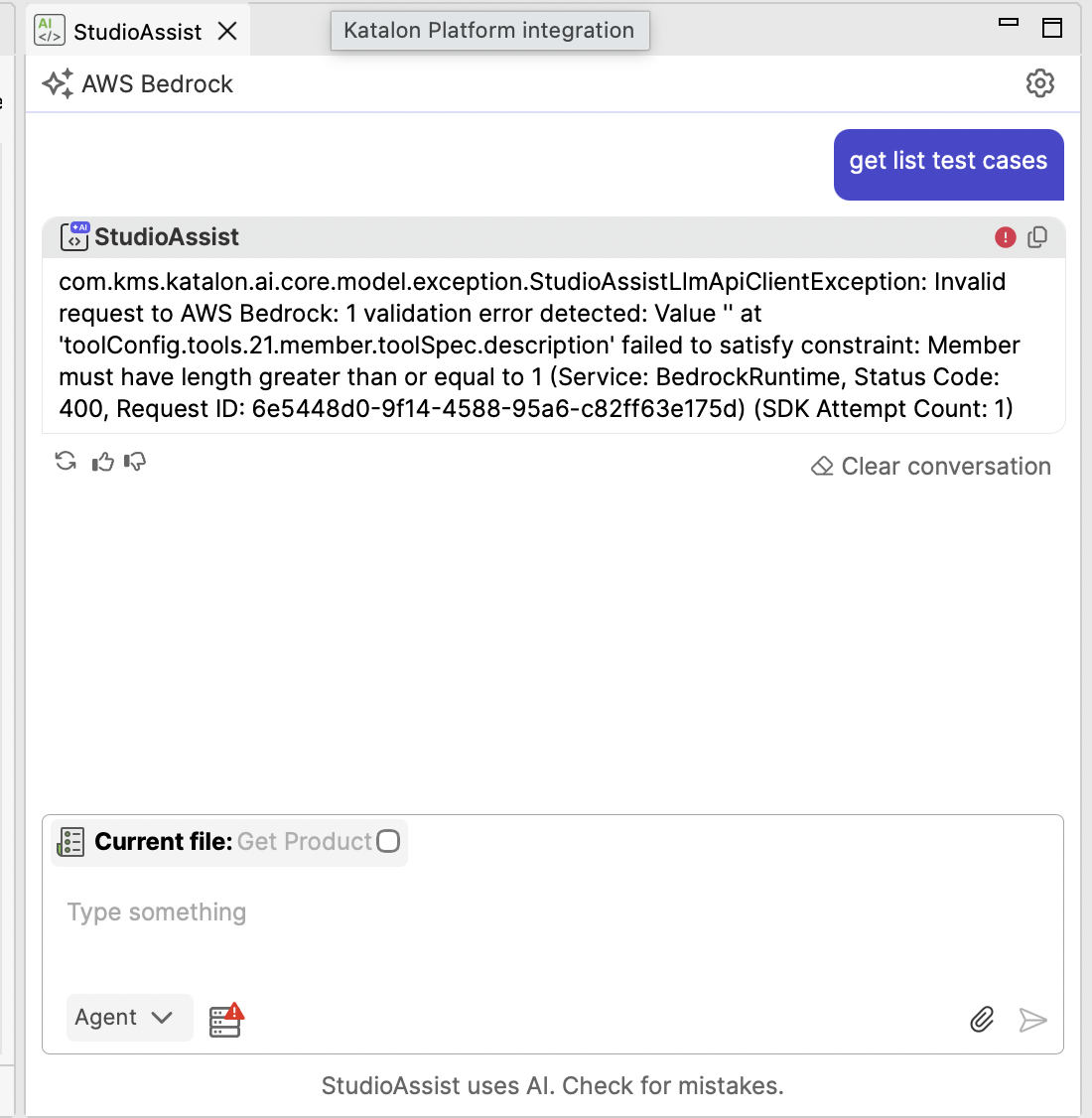Click the AWS Bedrock provider label
This screenshot has height=1118, width=1092.
pos(157,84)
